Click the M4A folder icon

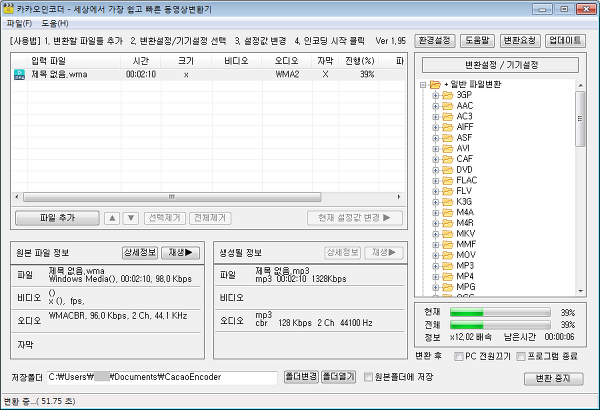pos(448,212)
